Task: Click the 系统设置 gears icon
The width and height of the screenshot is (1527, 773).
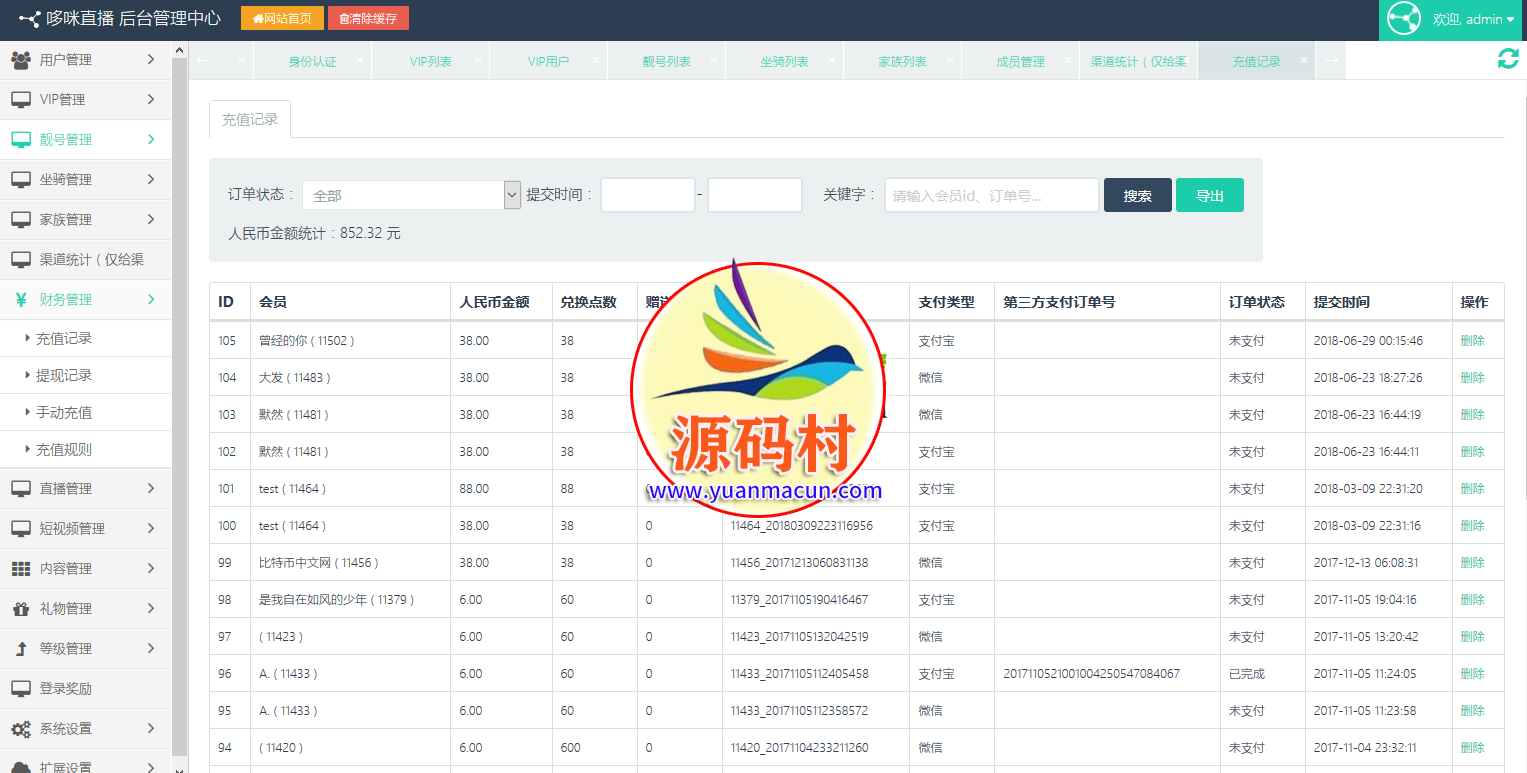Action: [20, 728]
